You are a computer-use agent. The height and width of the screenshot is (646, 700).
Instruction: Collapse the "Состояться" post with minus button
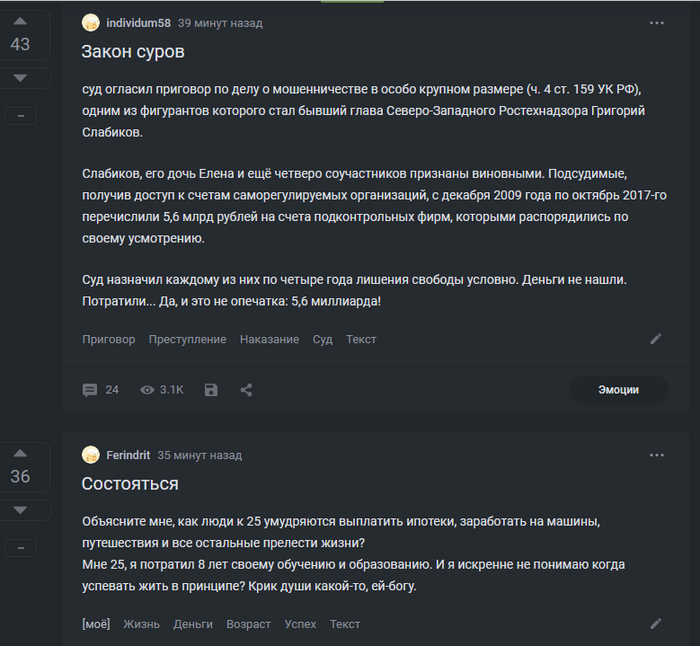tap(20, 548)
